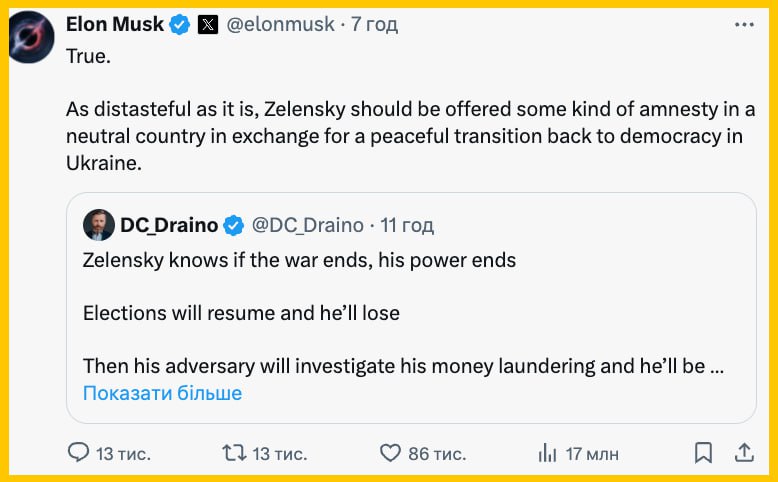Viewport: 778px width, 482px height.
Task: Open the @elonmusk handle link
Action: (281, 25)
